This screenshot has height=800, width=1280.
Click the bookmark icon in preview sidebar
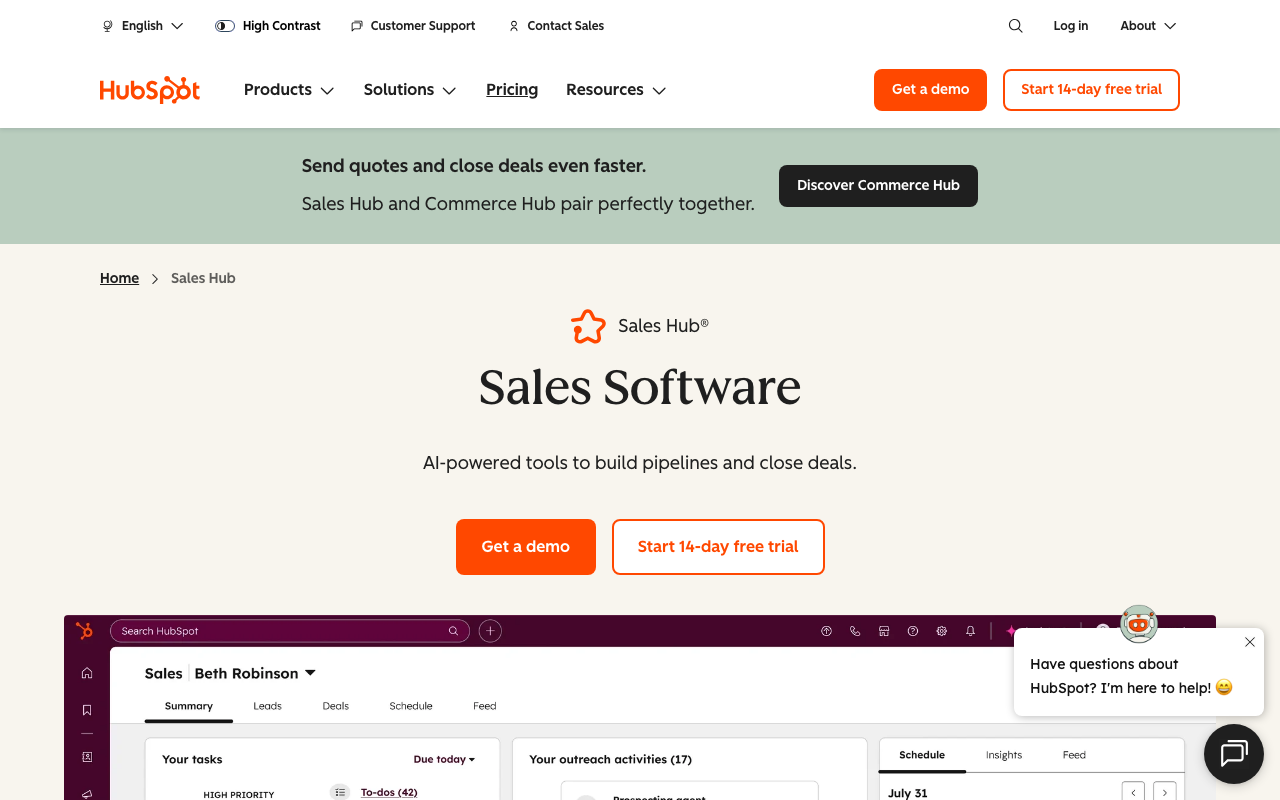(87, 710)
